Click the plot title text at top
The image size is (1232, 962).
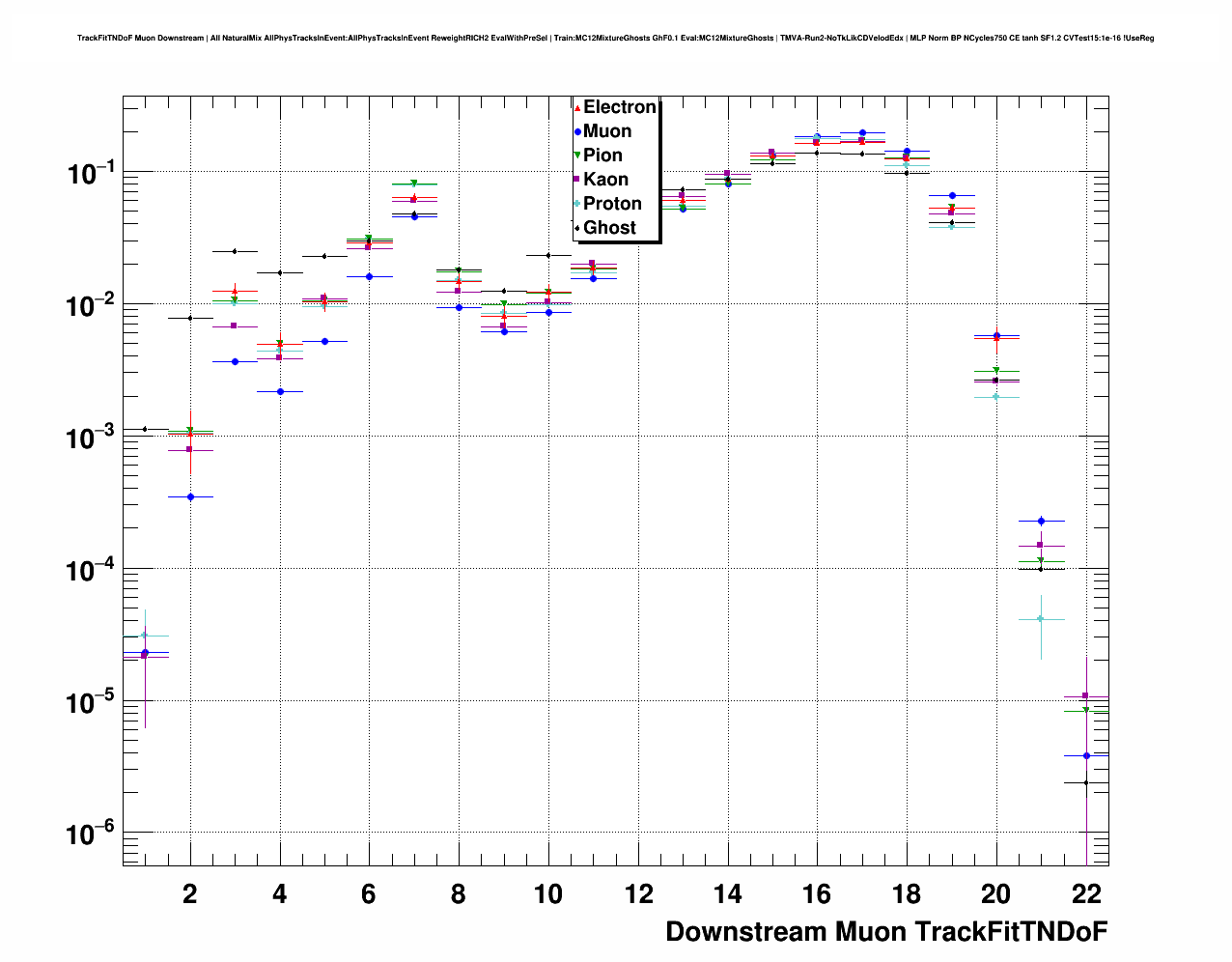point(615,39)
